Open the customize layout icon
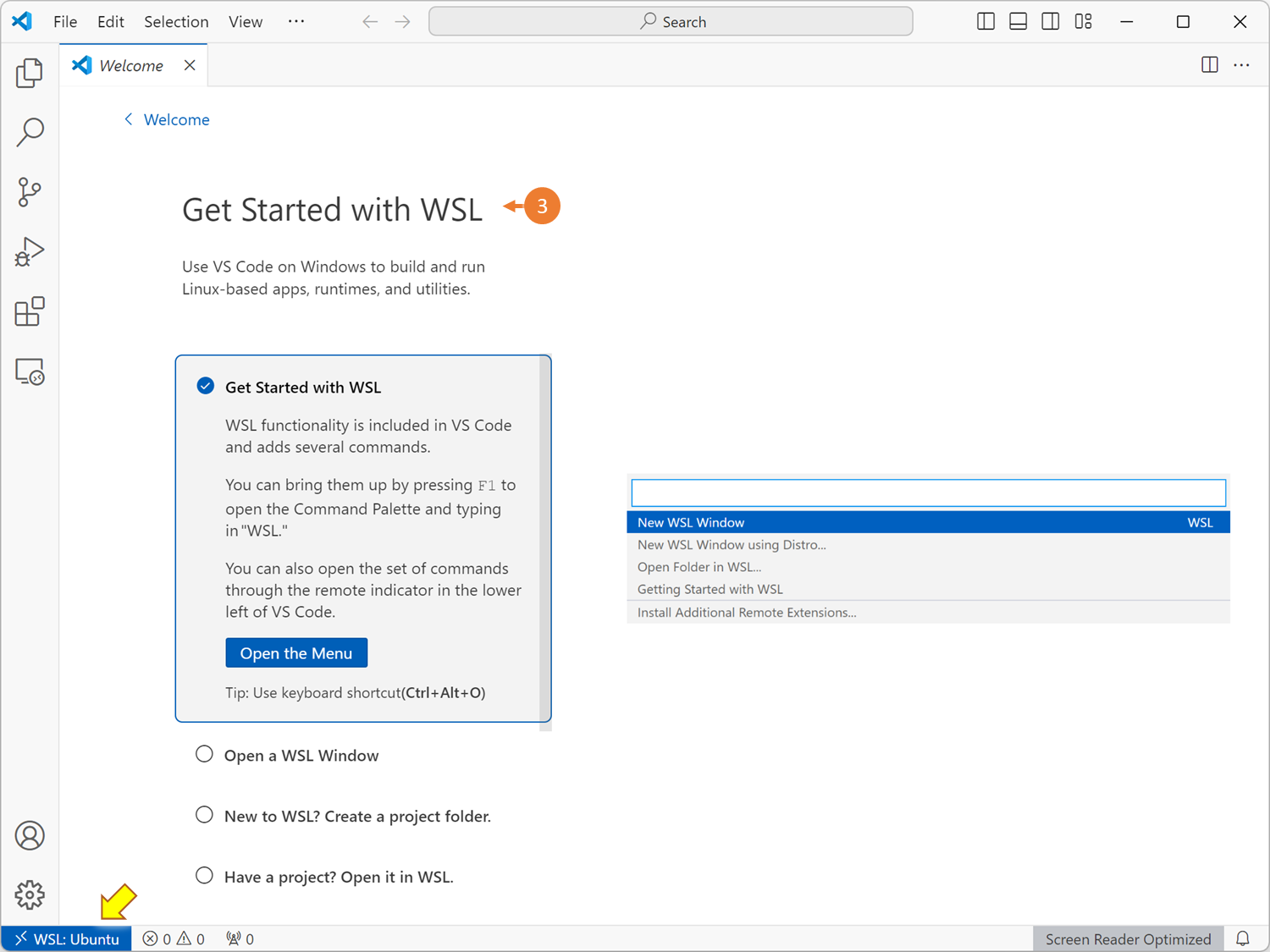Viewport: 1270px width, 952px height. (1084, 21)
